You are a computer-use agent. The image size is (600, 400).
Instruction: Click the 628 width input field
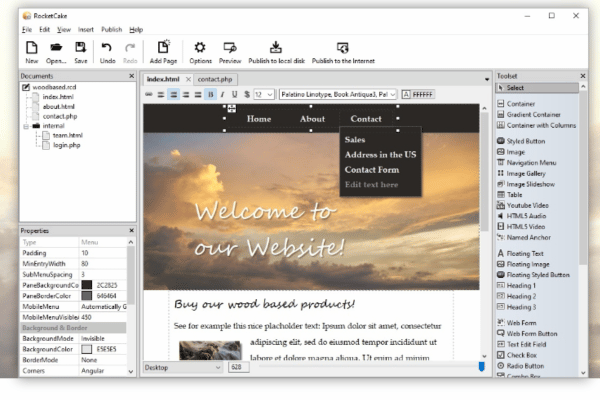click(x=239, y=367)
